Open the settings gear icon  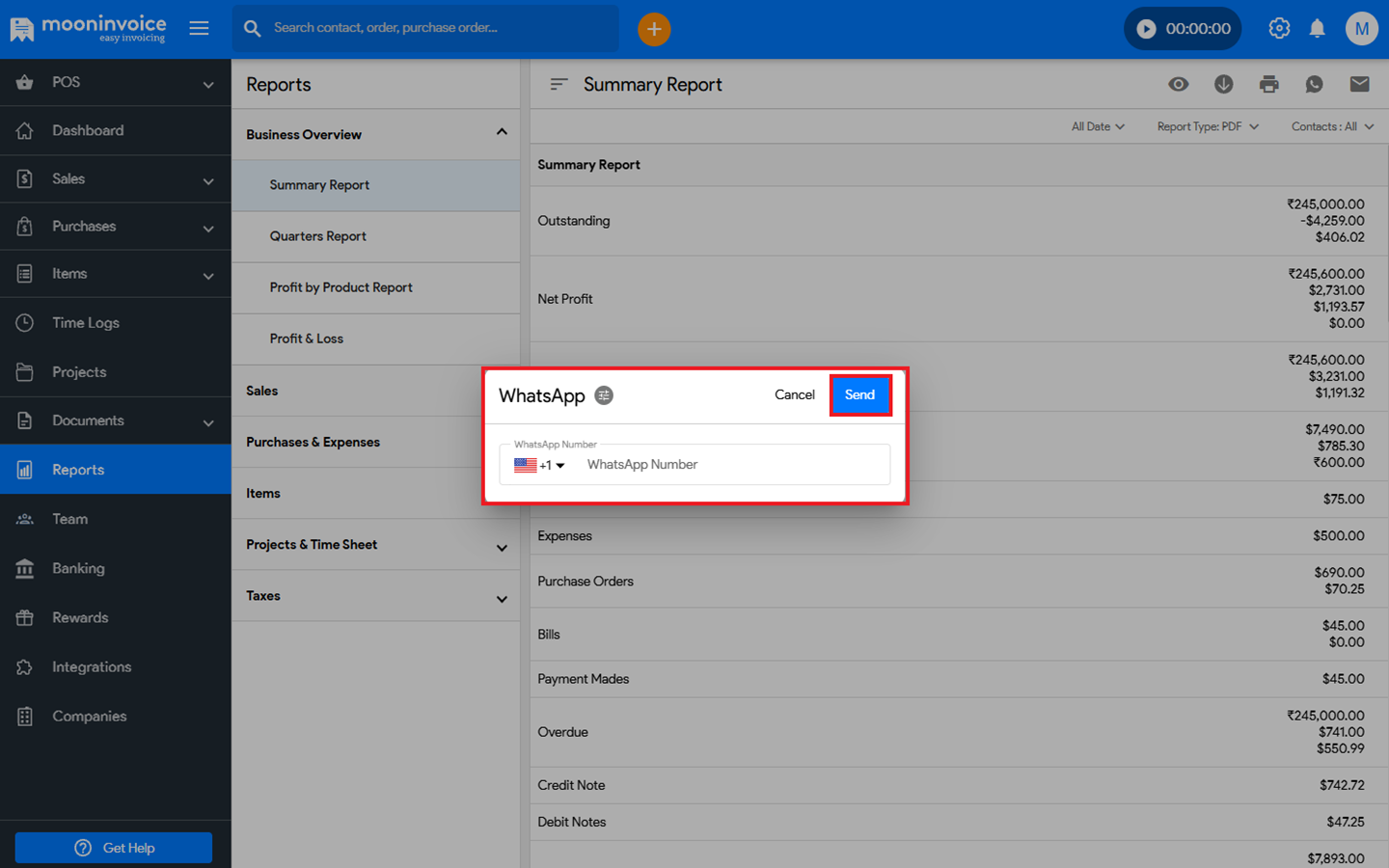[x=1279, y=29]
